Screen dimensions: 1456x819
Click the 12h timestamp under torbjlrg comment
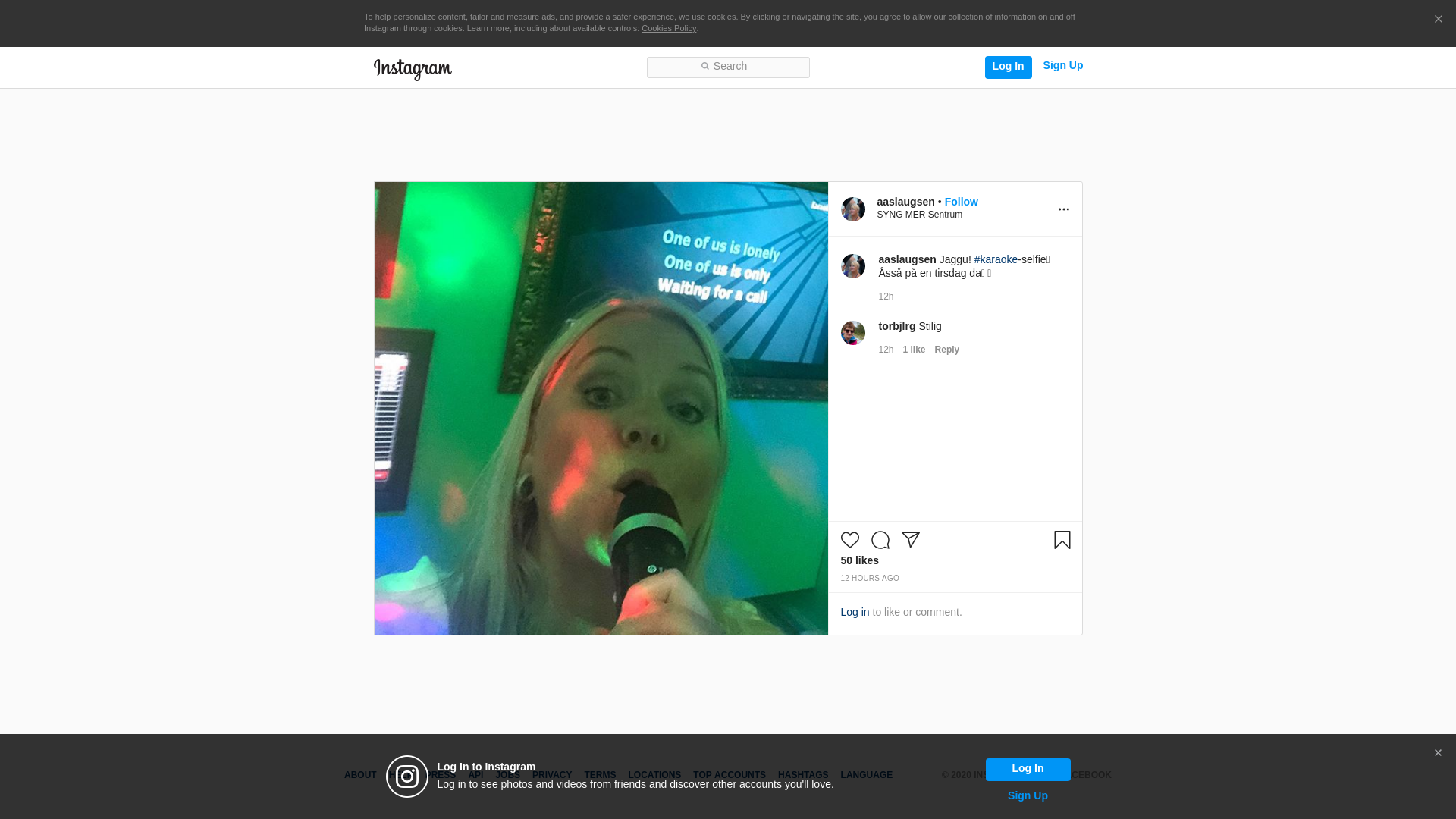[x=886, y=350]
